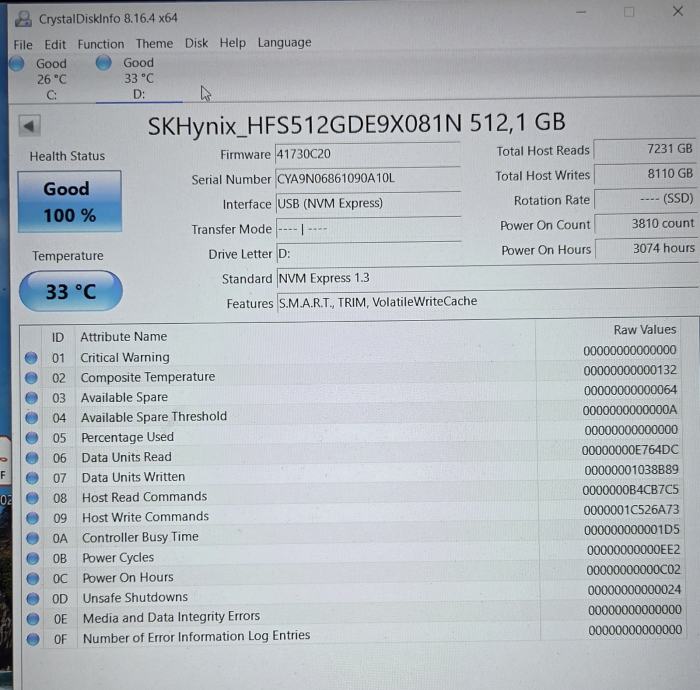Click the status dot for Critical Warning

(x=31, y=358)
